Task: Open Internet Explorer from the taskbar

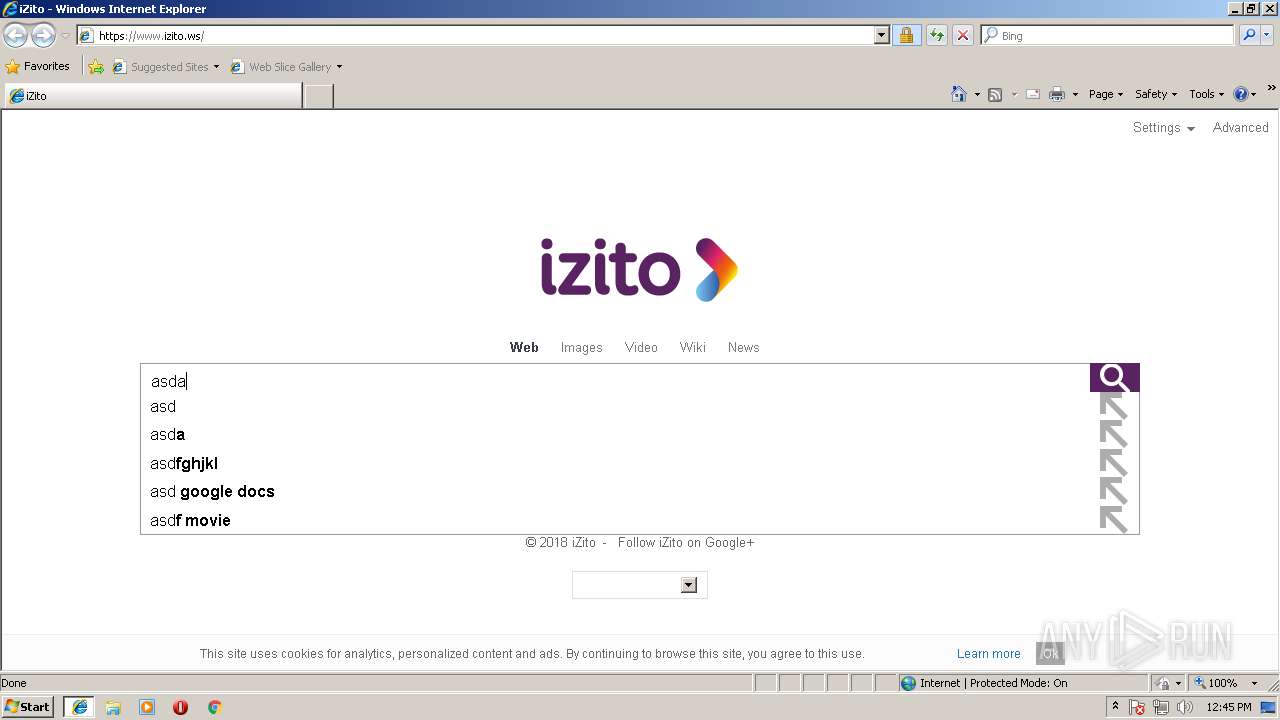Action: pos(80,707)
